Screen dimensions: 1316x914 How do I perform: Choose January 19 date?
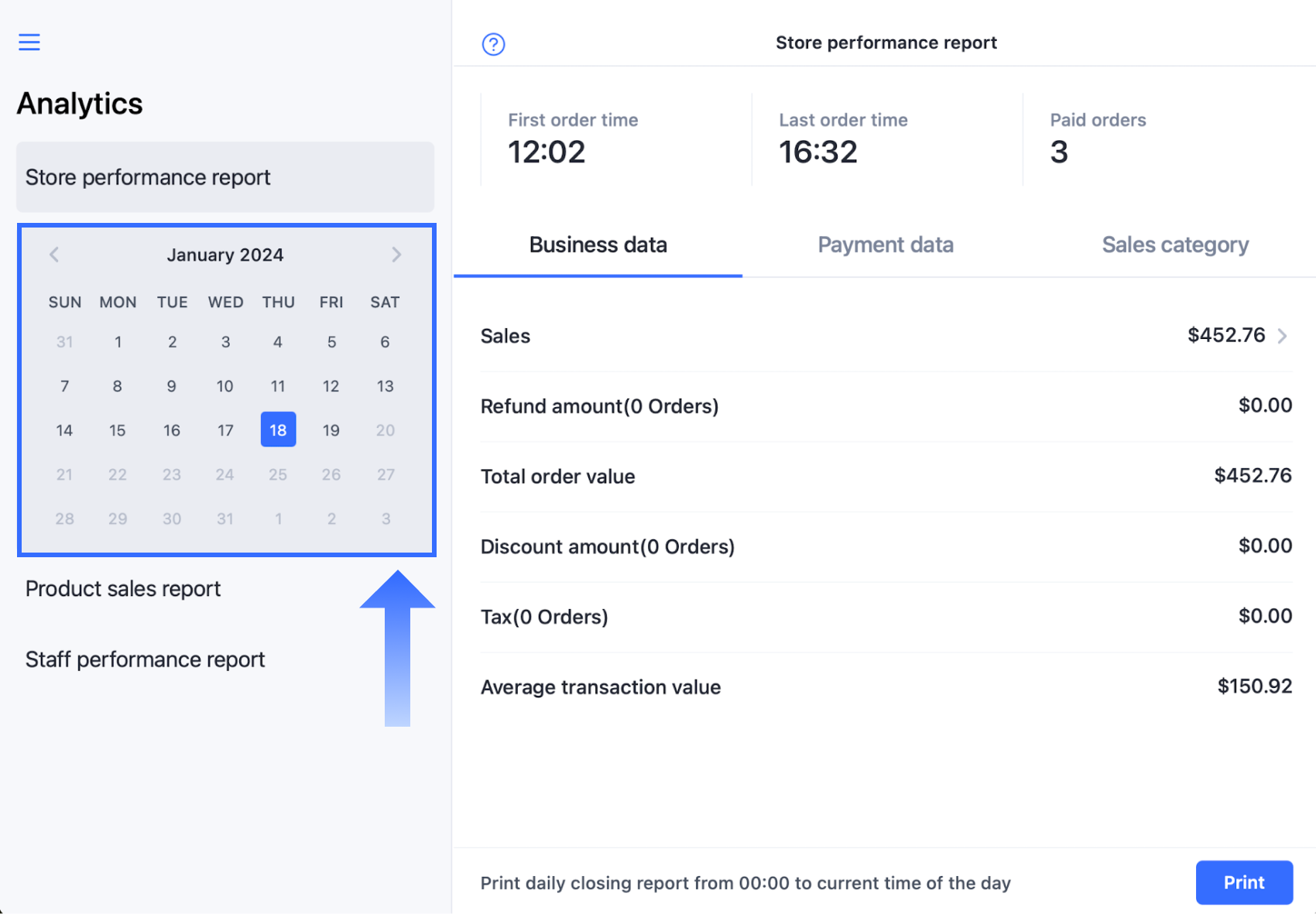point(331,430)
